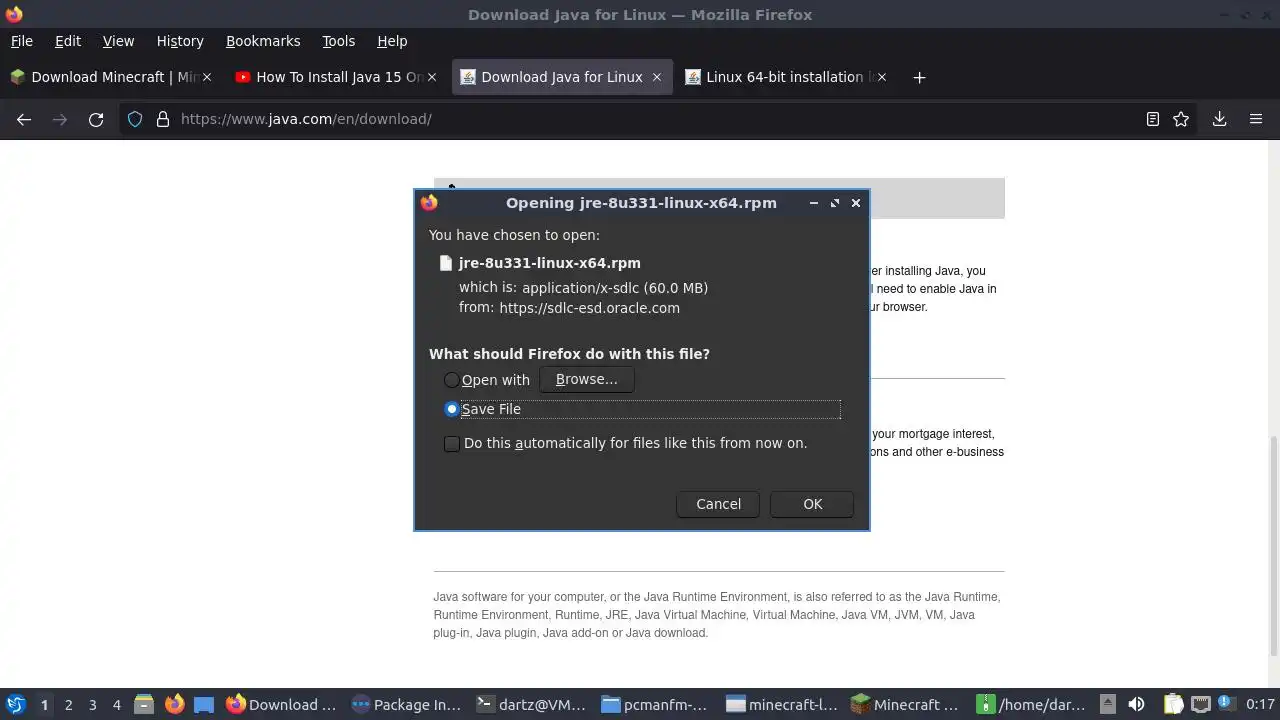
Task: Go back with the browser back arrow
Action: (24, 119)
